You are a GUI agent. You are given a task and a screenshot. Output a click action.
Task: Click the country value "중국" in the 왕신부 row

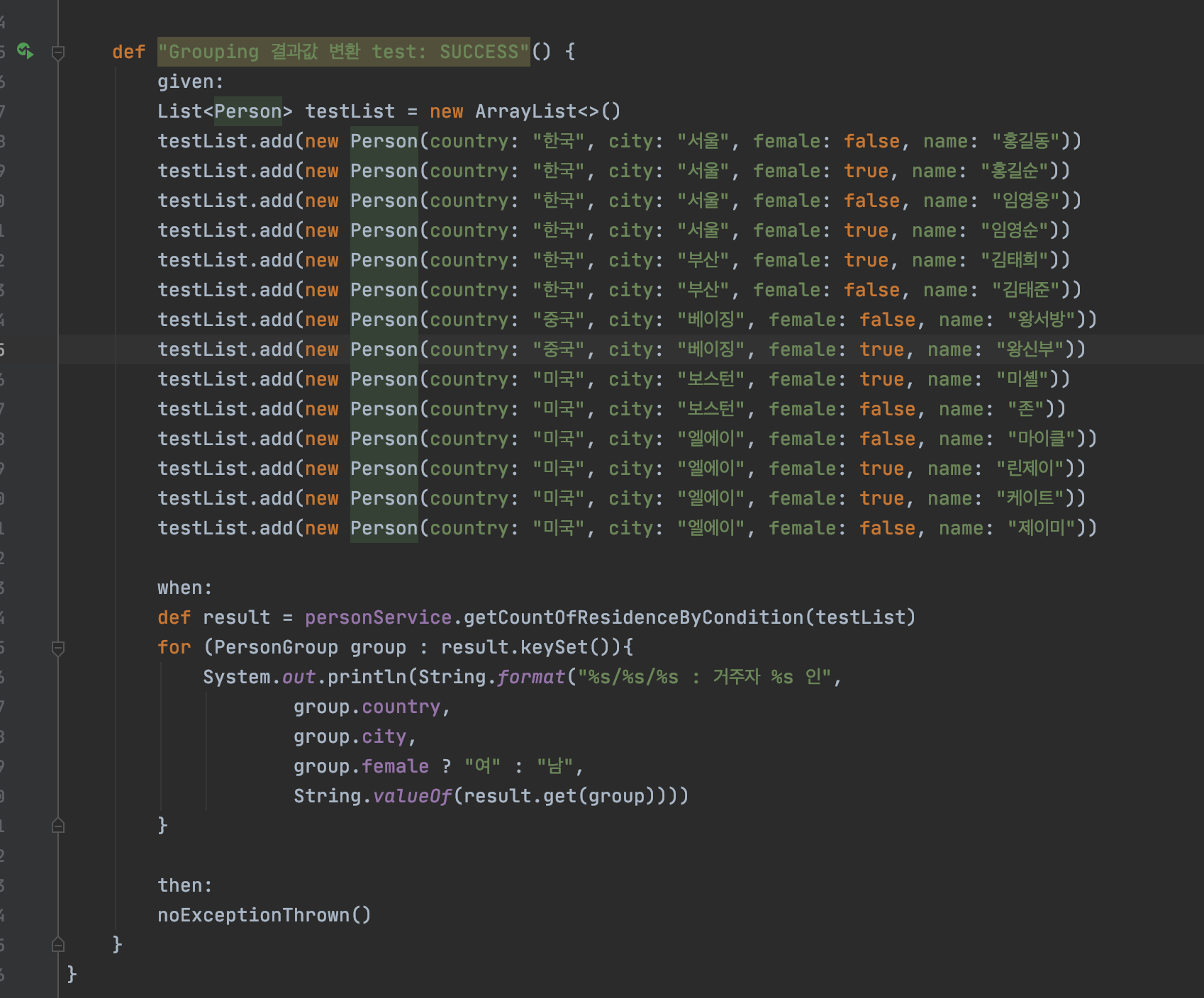click(x=559, y=349)
